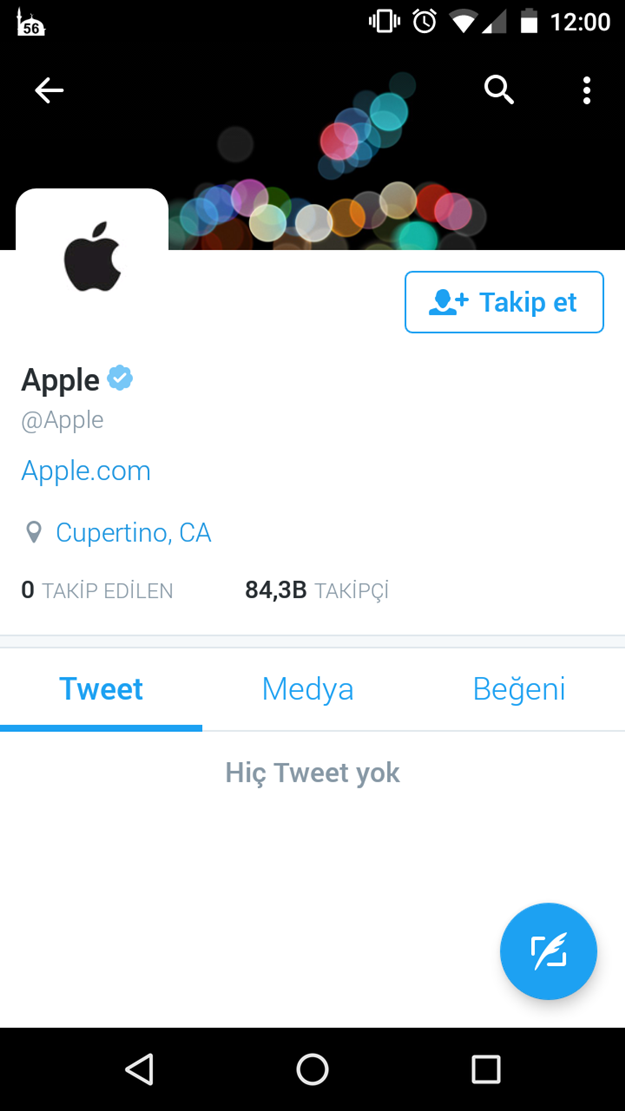
Task: Open the search magnifier icon
Action: (x=499, y=90)
